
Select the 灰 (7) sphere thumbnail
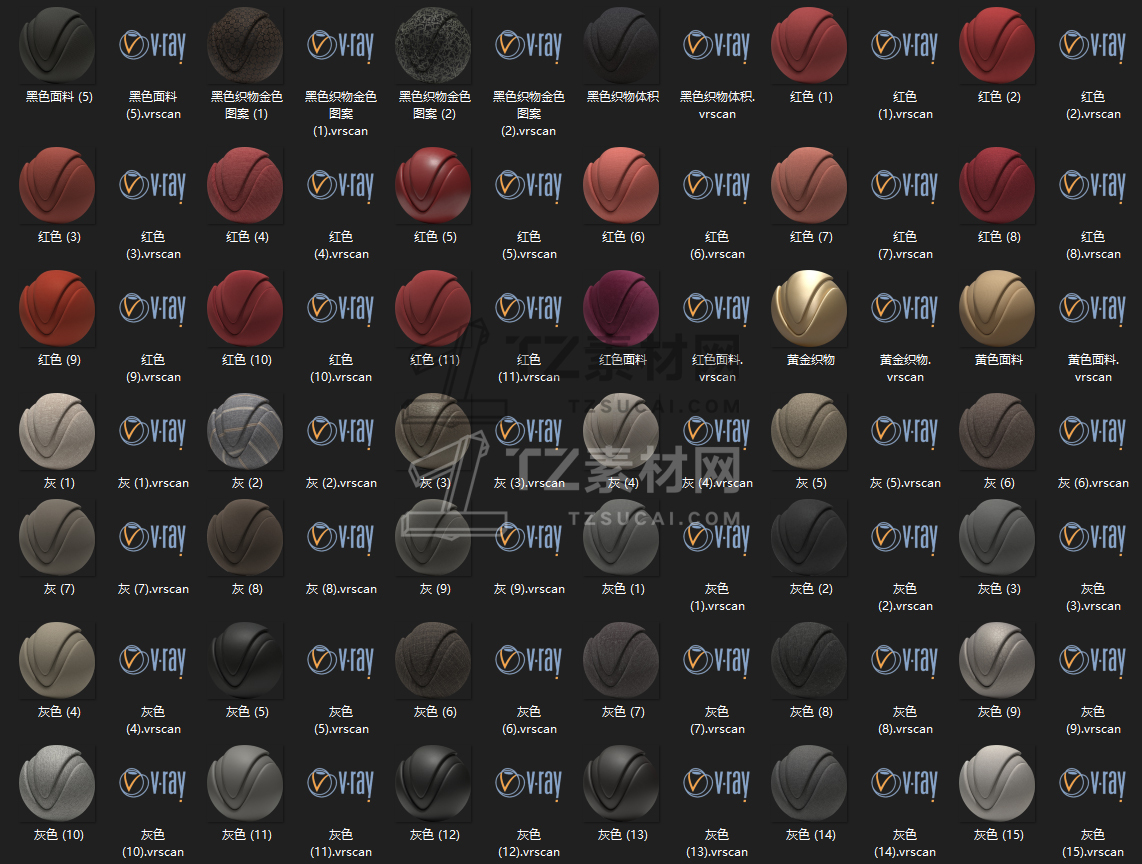pos(58,537)
